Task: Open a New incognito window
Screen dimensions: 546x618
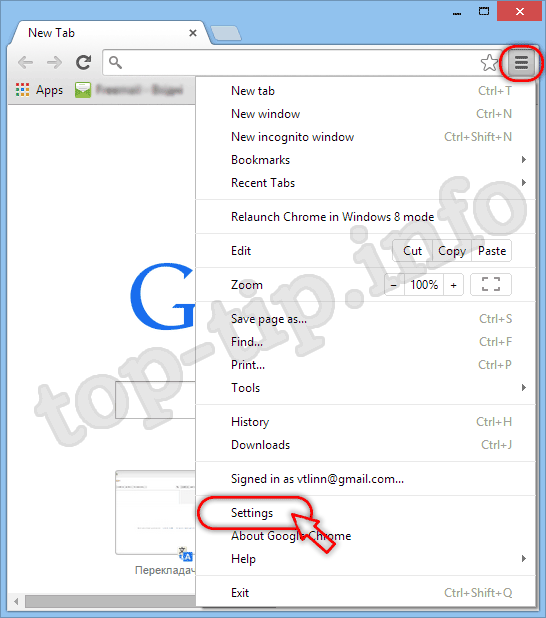Action: point(365,137)
